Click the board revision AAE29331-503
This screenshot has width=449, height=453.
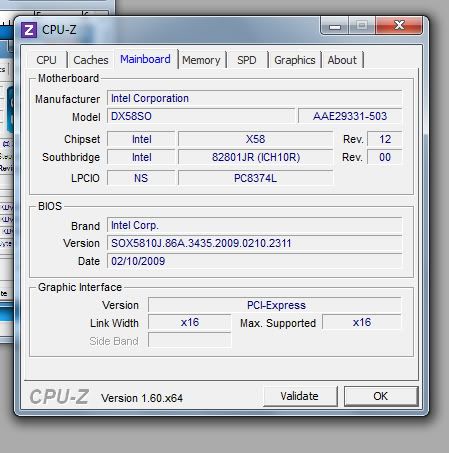(350, 116)
